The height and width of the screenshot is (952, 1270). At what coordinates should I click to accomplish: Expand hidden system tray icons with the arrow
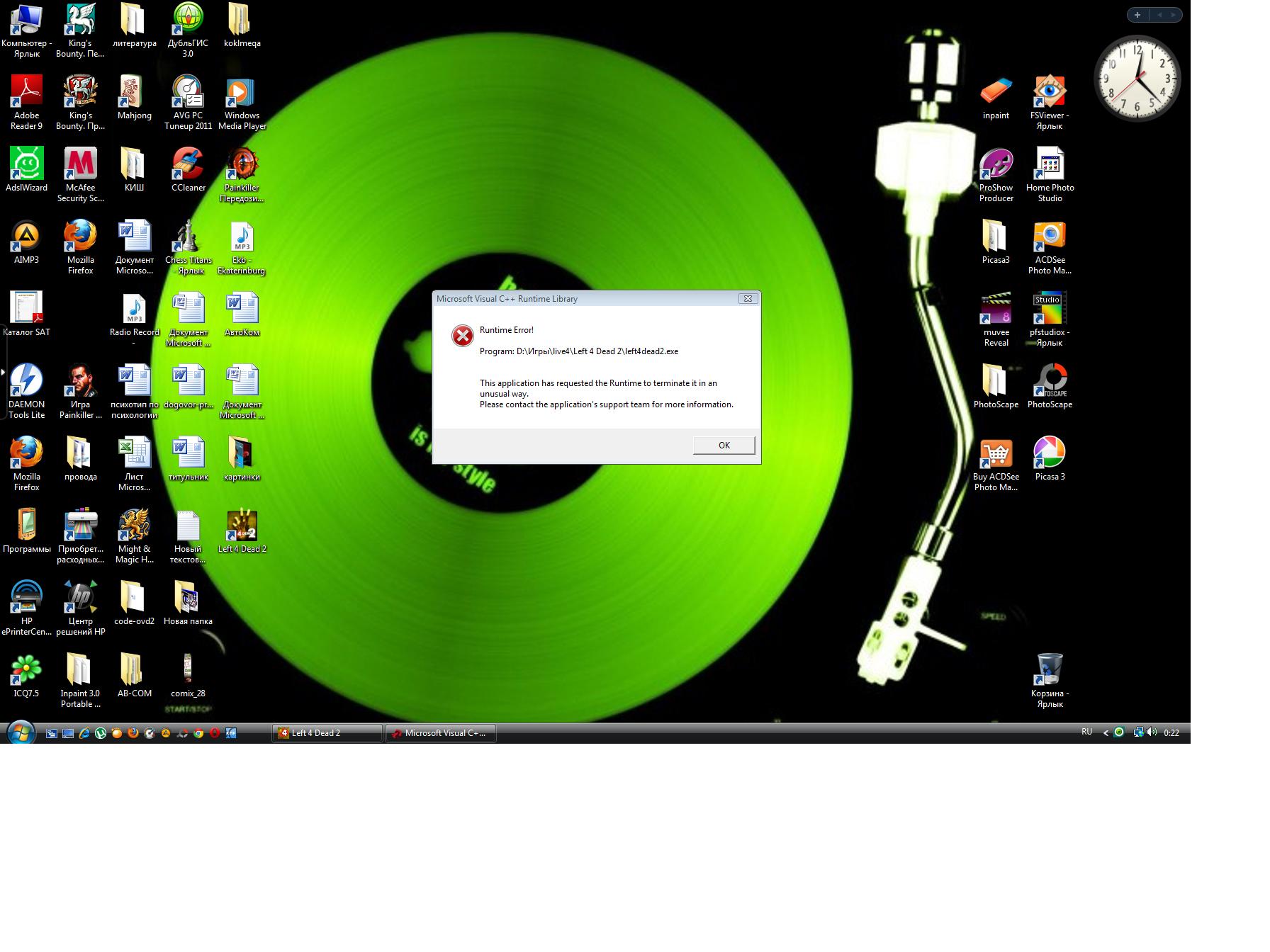tap(1106, 733)
